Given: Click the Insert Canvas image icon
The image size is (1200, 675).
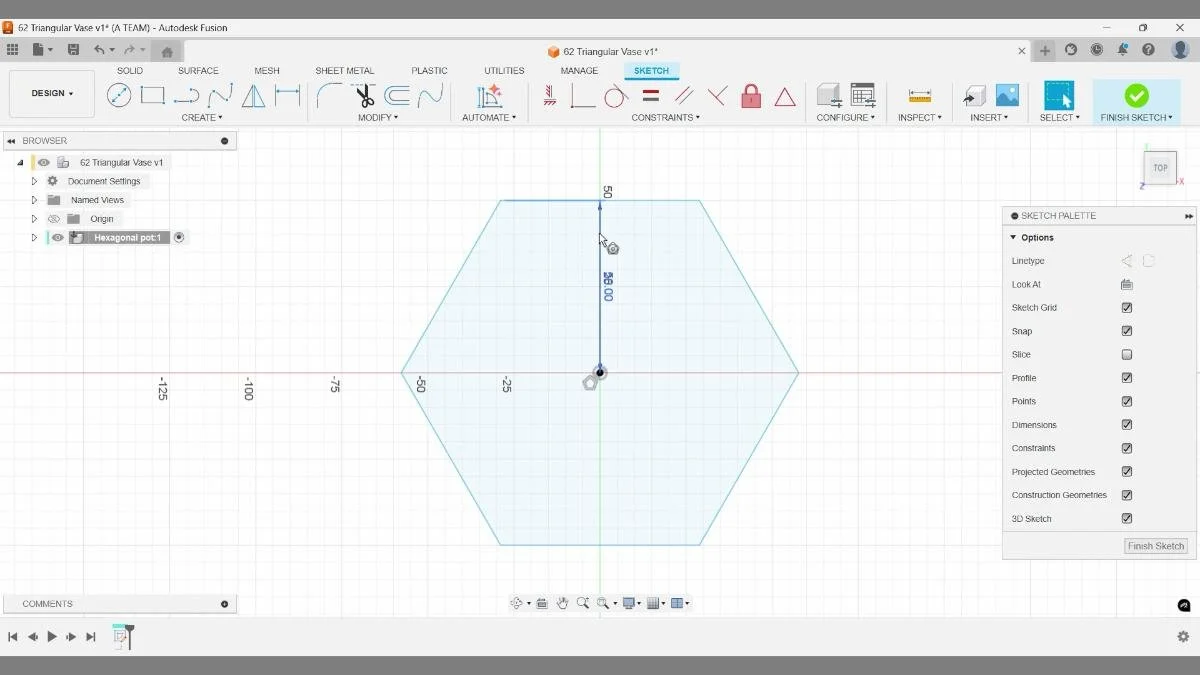Looking at the screenshot, I should [1008, 96].
